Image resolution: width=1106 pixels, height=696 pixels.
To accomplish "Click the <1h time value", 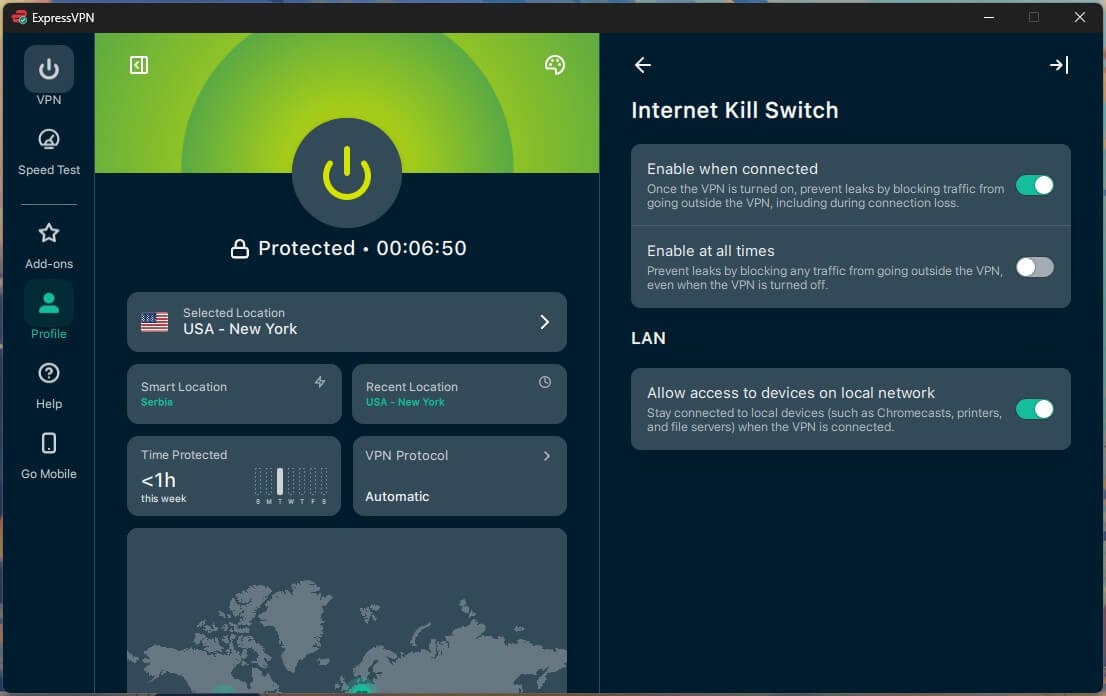I will coord(159,480).
